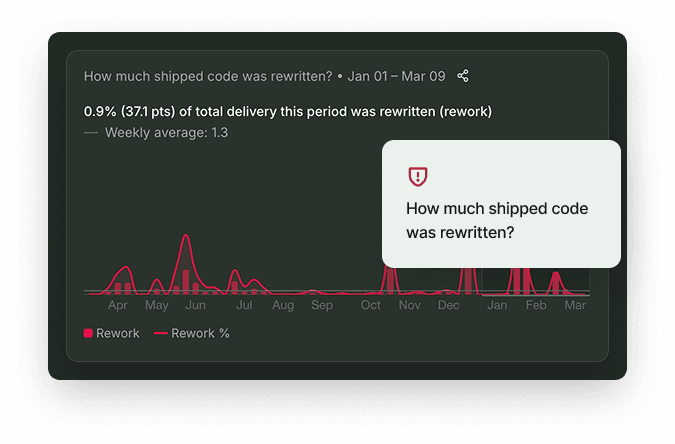Select the Oct axis label
Viewport: 675px width, 444px height.
[x=371, y=305]
